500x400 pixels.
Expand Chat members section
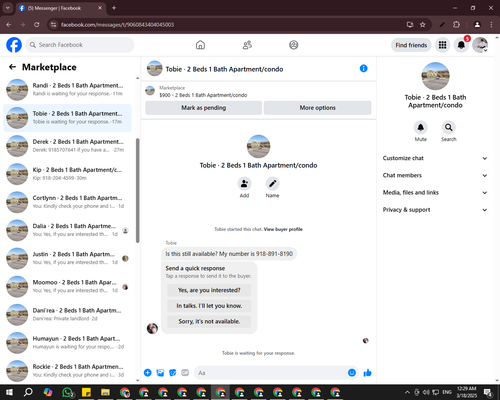pyautogui.click(x=435, y=175)
